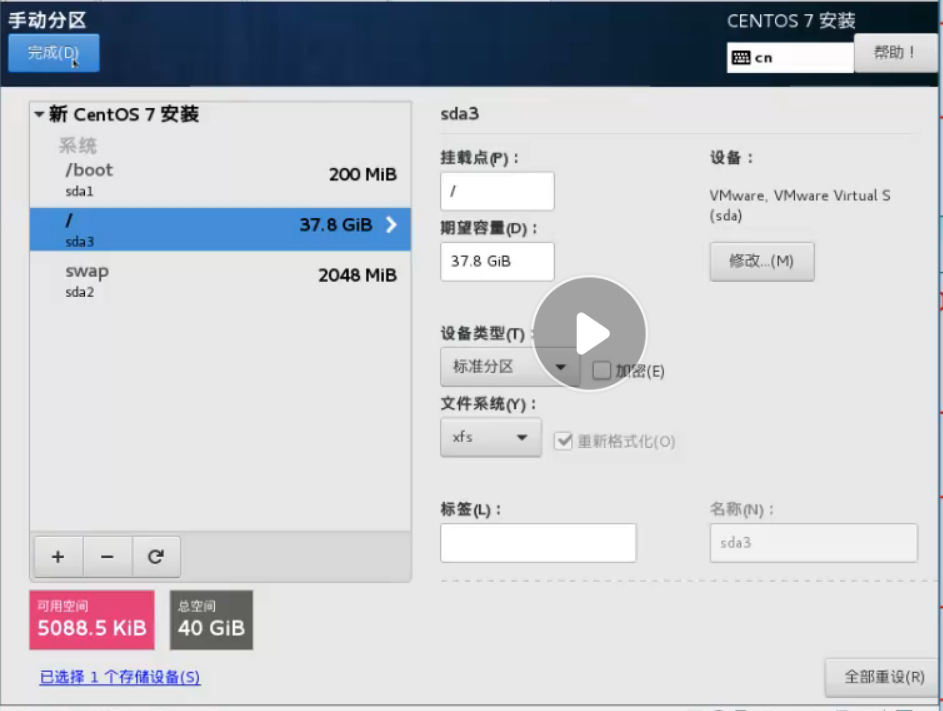Select the / sda3 partition row
Image resolution: width=943 pixels, height=711 pixels.
pyautogui.click(x=220, y=229)
